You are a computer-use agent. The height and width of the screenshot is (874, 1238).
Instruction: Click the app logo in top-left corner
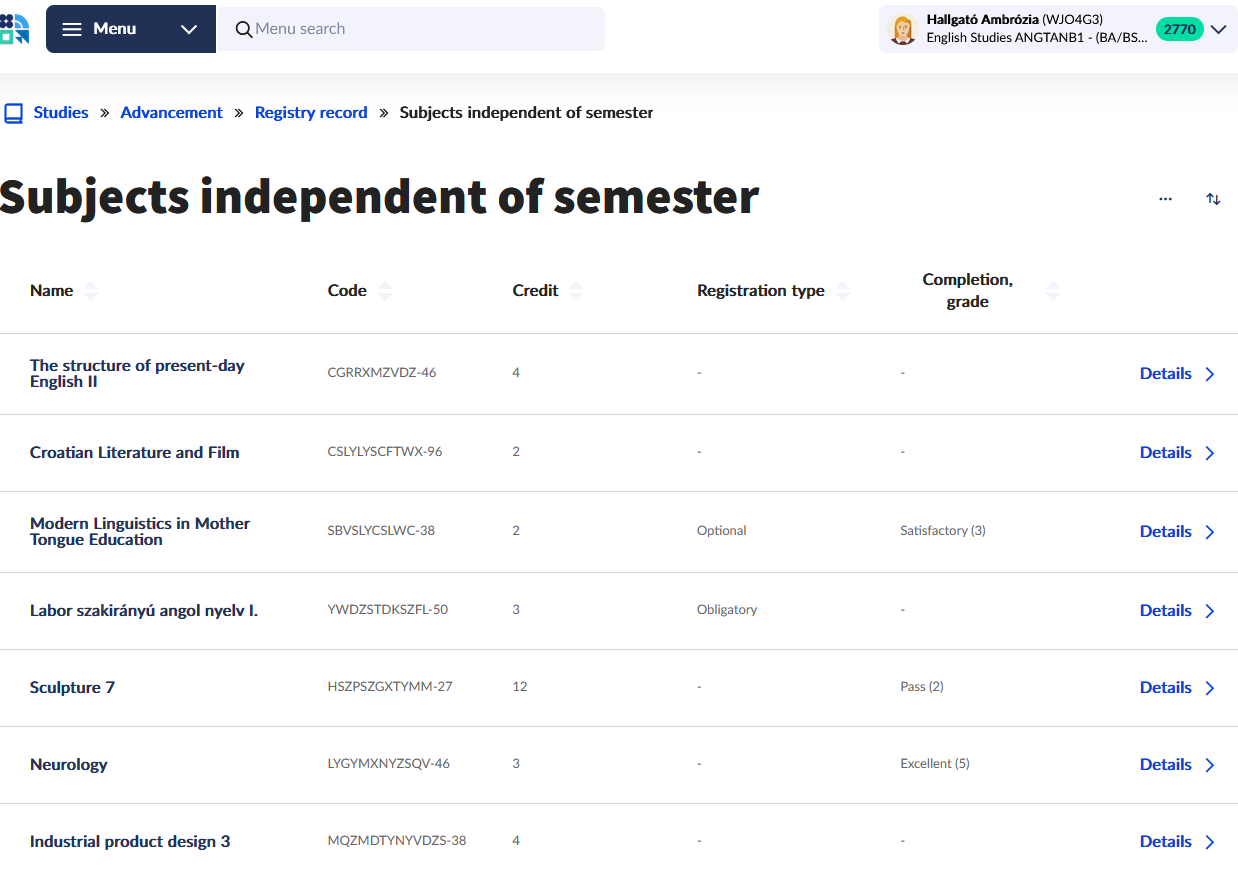[15, 29]
